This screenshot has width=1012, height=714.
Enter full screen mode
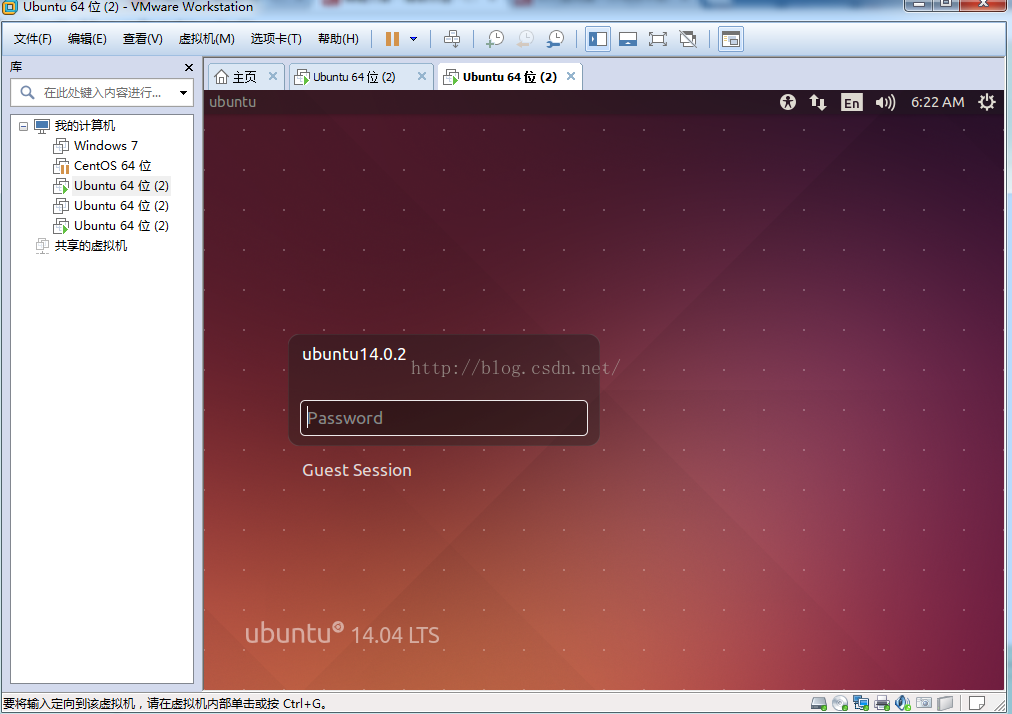658,39
